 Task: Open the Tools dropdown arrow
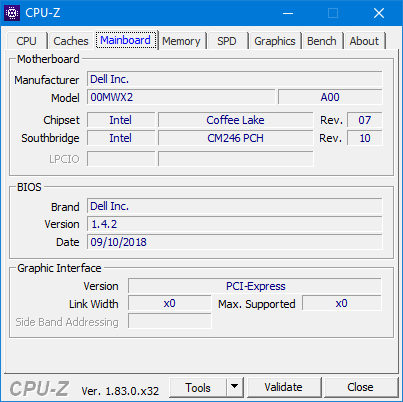(x=235, y=387)
